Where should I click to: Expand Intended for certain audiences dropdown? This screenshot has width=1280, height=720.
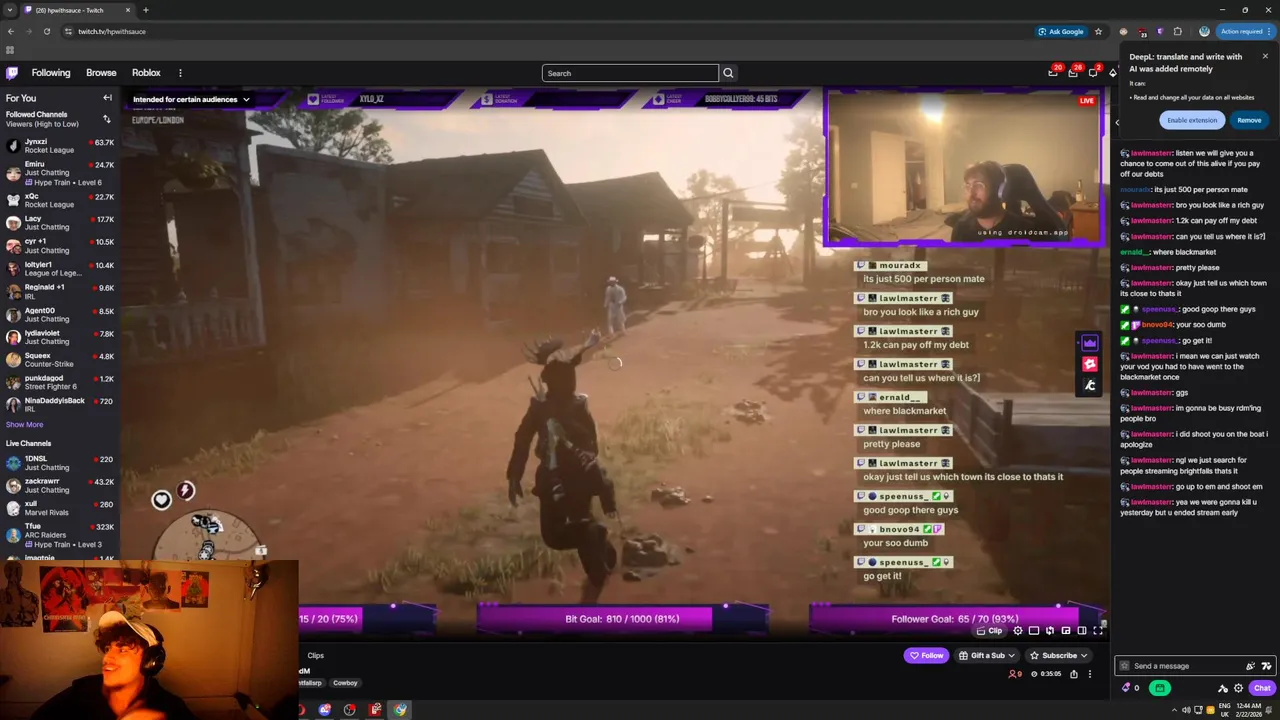191,99
